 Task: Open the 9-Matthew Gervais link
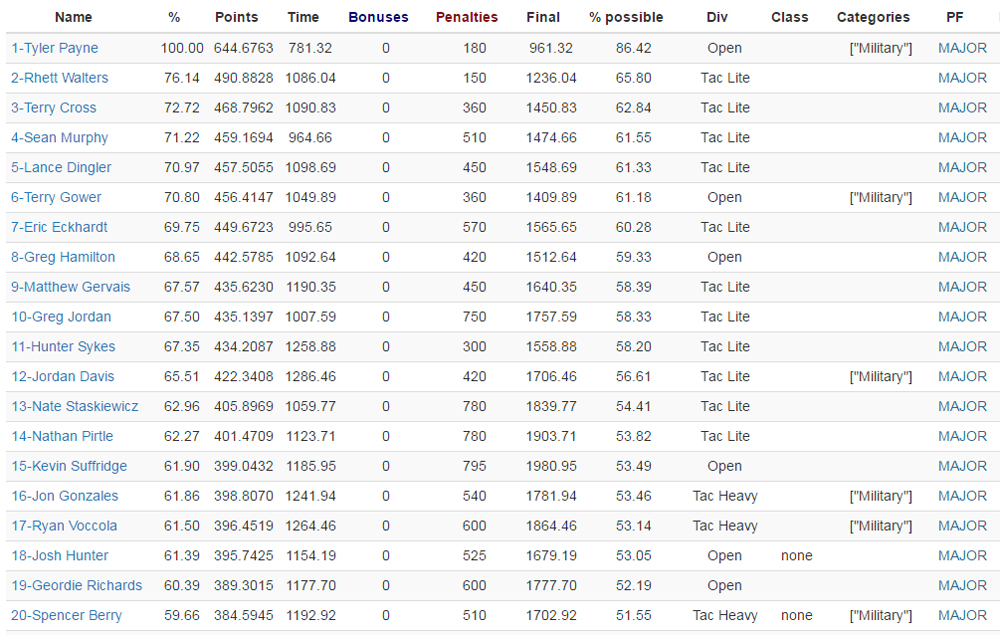pos(71,288)
